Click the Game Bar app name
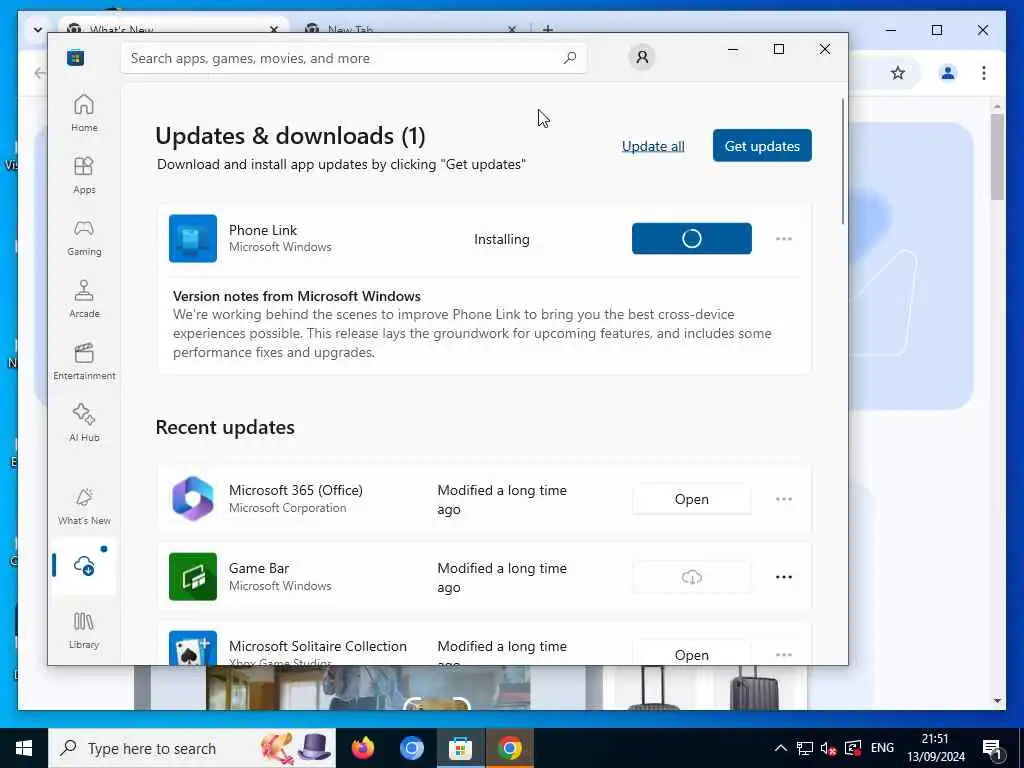The image size is (1024, 768). (x=259, y=568)
